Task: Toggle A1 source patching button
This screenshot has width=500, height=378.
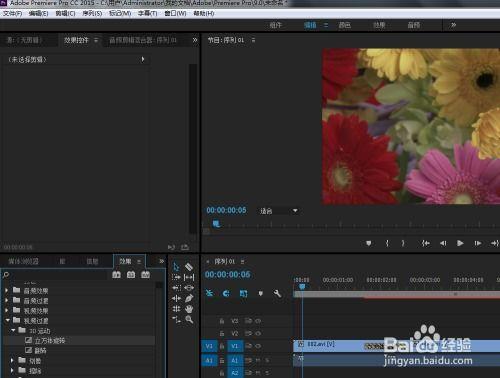Action: click(209, 360)
